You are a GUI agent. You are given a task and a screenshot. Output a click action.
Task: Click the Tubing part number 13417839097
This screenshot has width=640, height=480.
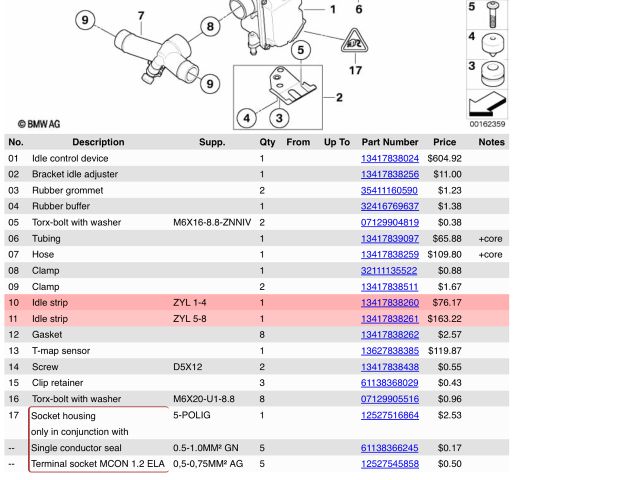click(389, 239)
